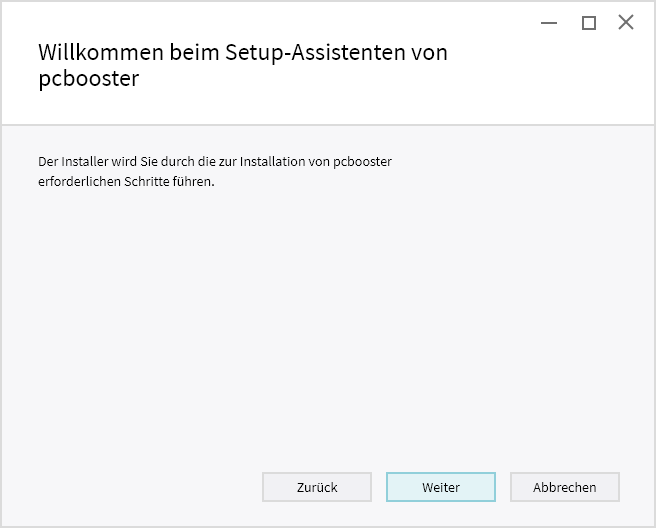Maximize the installer window

(589, 23)
